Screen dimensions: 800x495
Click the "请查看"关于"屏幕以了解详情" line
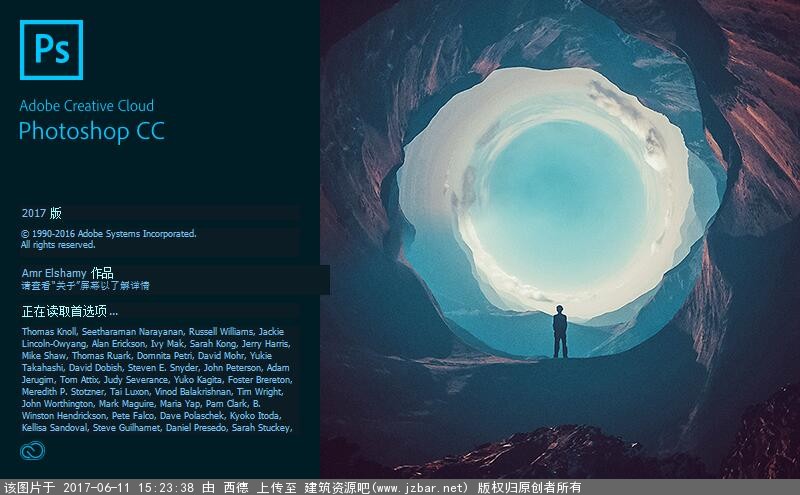click(x=85, y=286)
